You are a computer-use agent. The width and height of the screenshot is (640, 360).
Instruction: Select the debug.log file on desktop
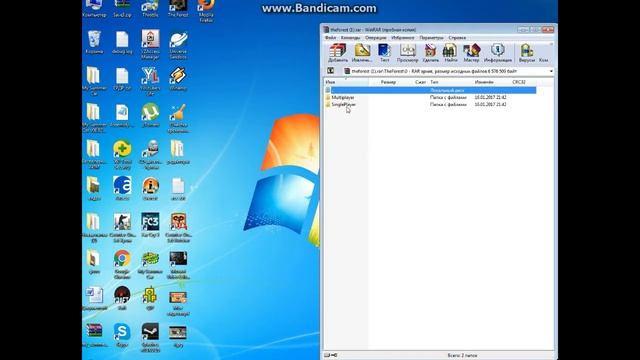click(122, 42)
